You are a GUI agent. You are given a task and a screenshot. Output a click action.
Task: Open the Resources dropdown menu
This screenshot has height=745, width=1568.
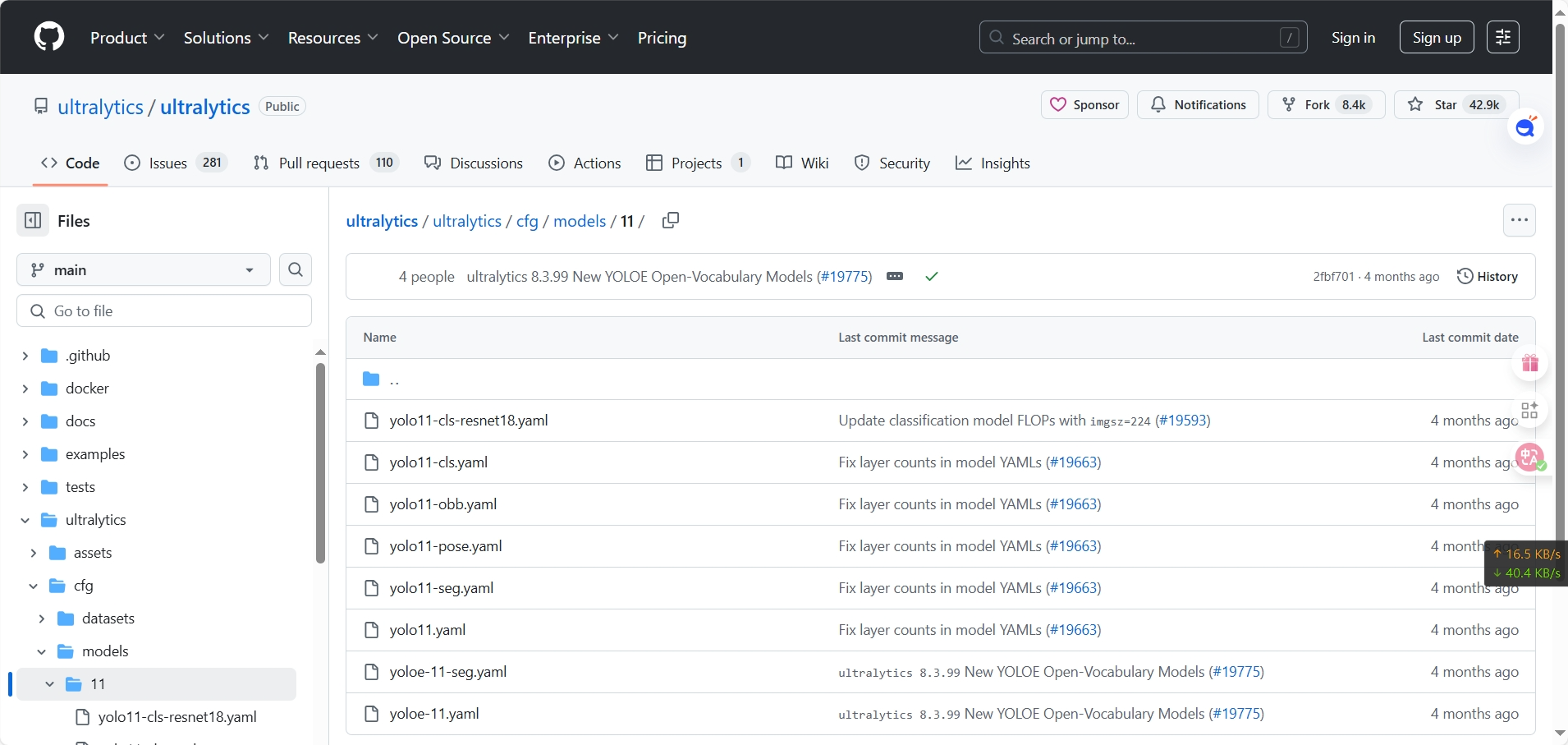point(332,38)
